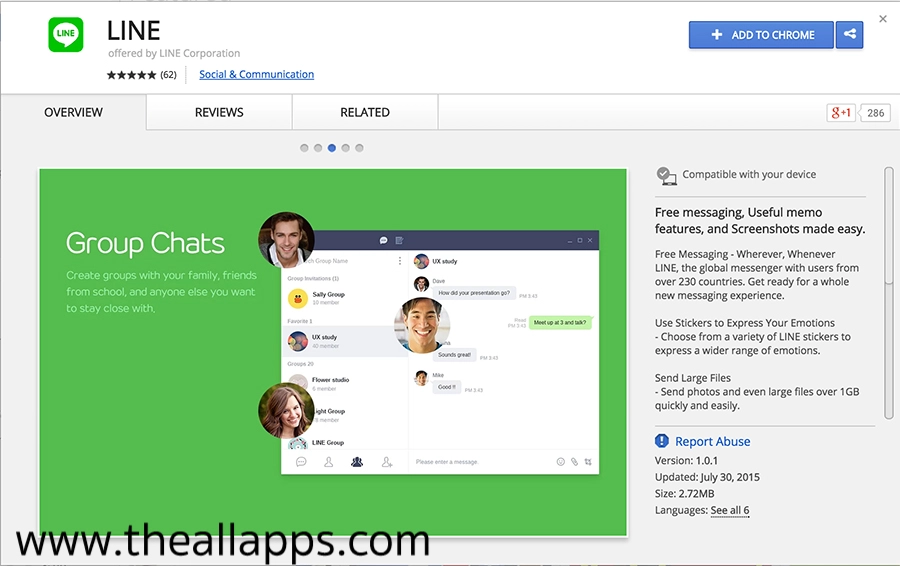Click the paperclip attachment icon

click(574, 462)
